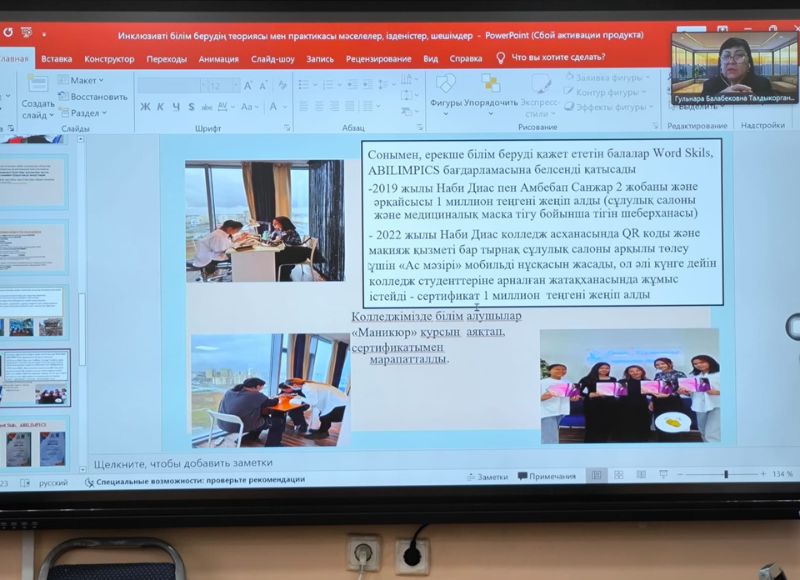Click the zoom slider in status bar
This screenshot has width=800, height=580.
click(726, 475)
